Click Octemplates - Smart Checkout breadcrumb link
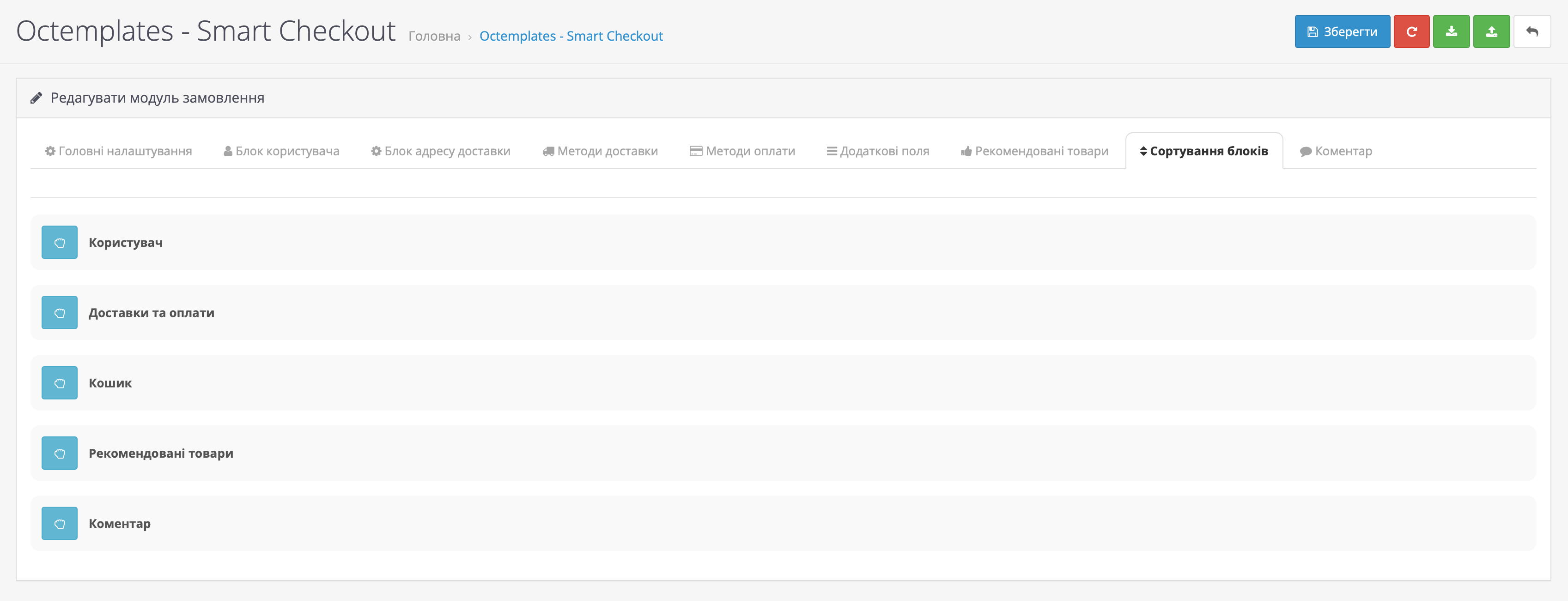Viewport: 1568px width, 601px height. click(x=571, y=36)
